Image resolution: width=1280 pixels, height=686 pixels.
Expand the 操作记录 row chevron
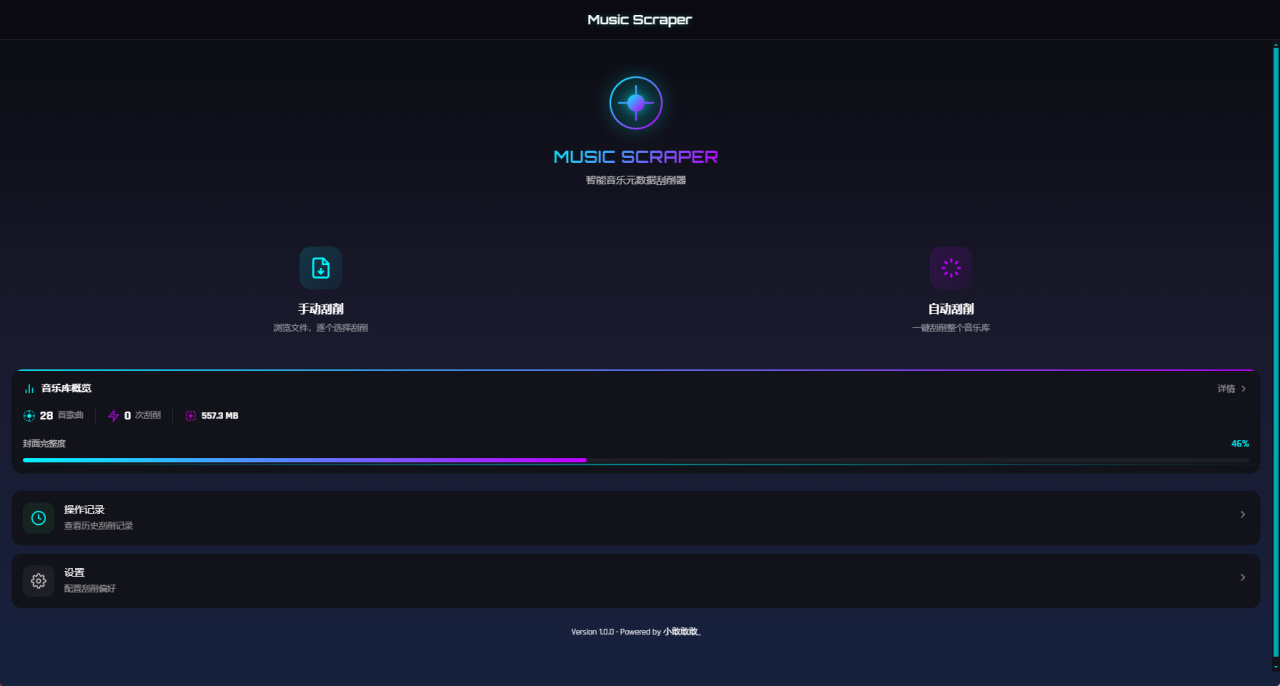point(1243,515)
